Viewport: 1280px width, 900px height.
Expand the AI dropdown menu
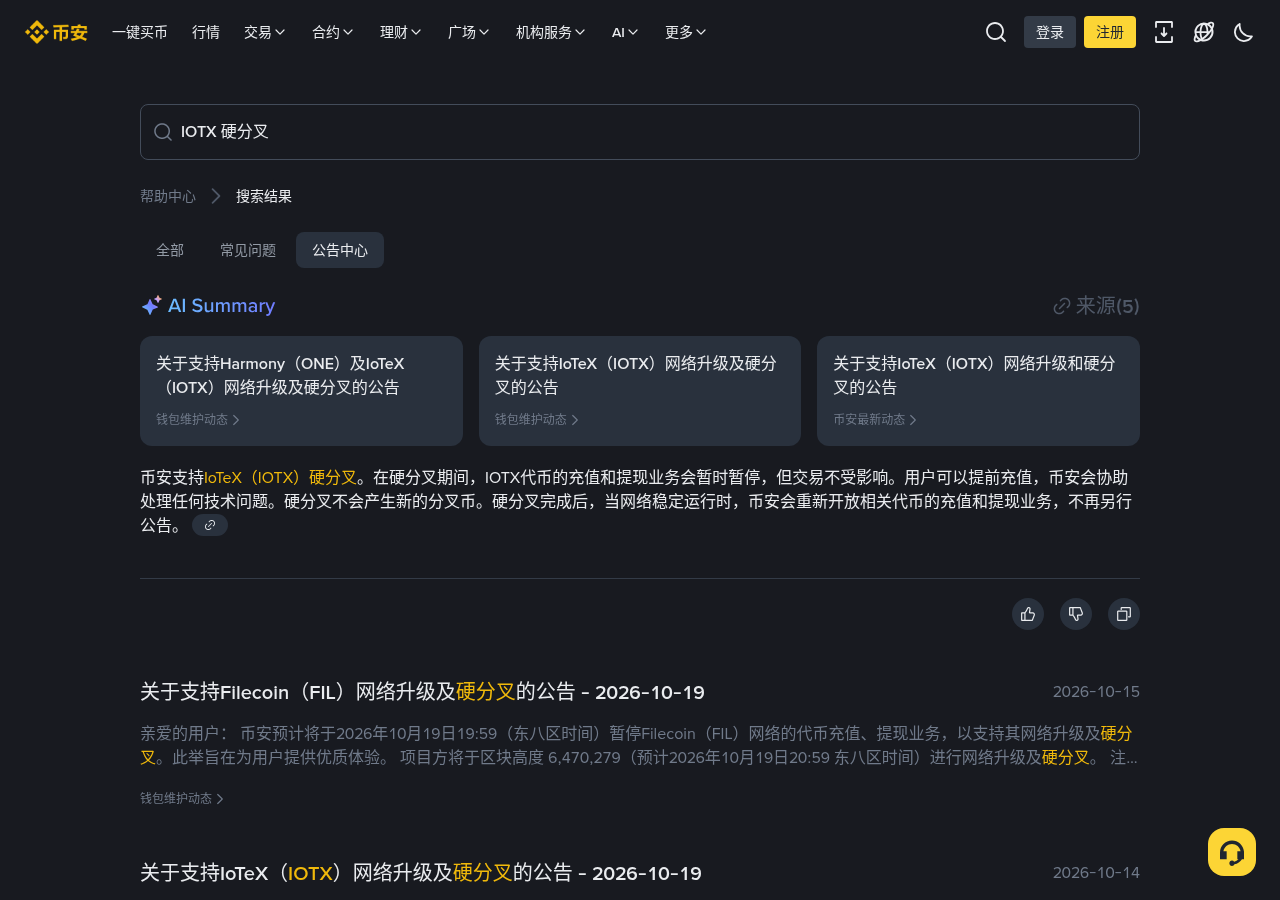[625, 32]
